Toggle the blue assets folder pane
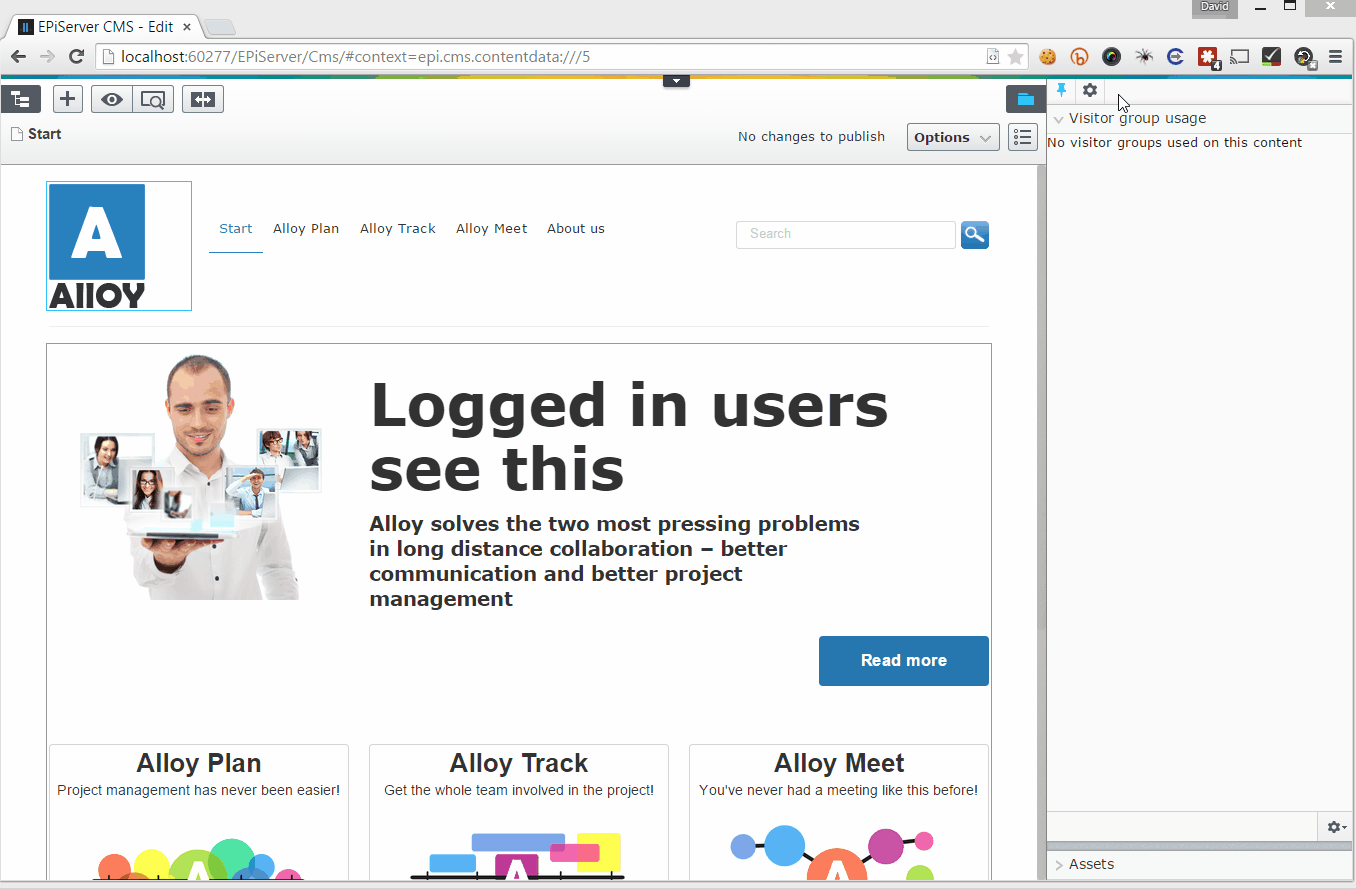 pyautogui.click(x=1025, y=99)
